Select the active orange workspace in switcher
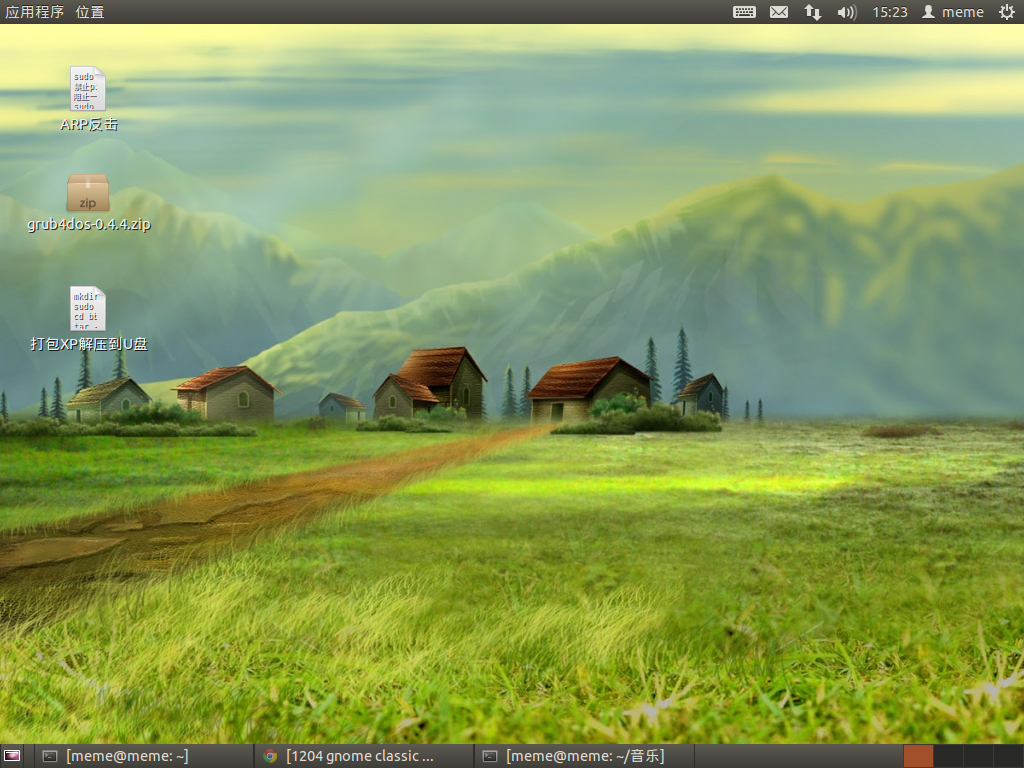Viewport: 1024px width, 768px height. coord(918,756)
